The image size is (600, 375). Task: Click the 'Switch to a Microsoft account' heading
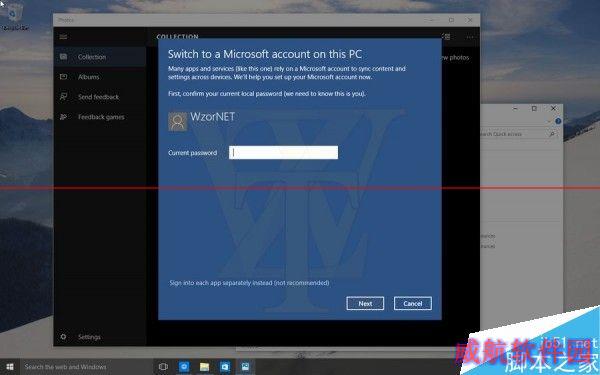265,54
